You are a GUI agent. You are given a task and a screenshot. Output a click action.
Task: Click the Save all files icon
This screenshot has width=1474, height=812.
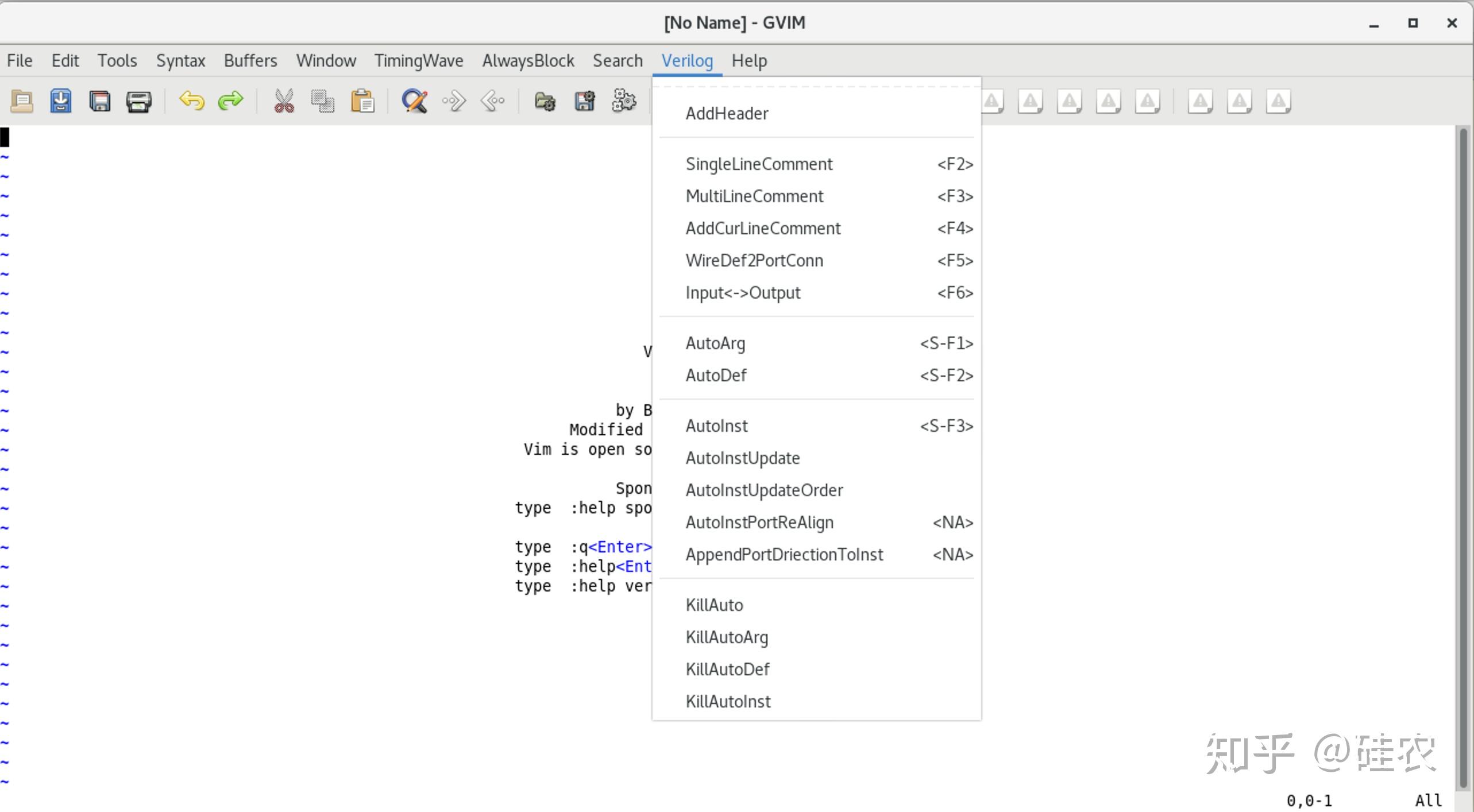click(x=100, y=102)
